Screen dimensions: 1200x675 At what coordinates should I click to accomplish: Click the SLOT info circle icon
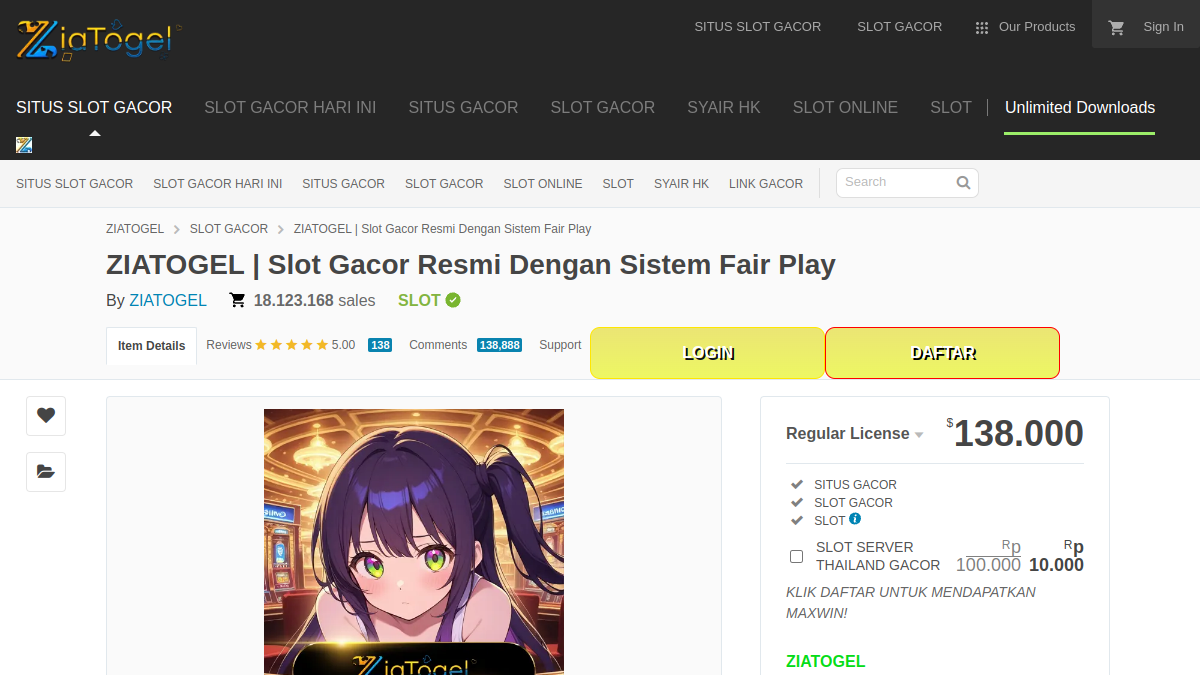(855, 519)
